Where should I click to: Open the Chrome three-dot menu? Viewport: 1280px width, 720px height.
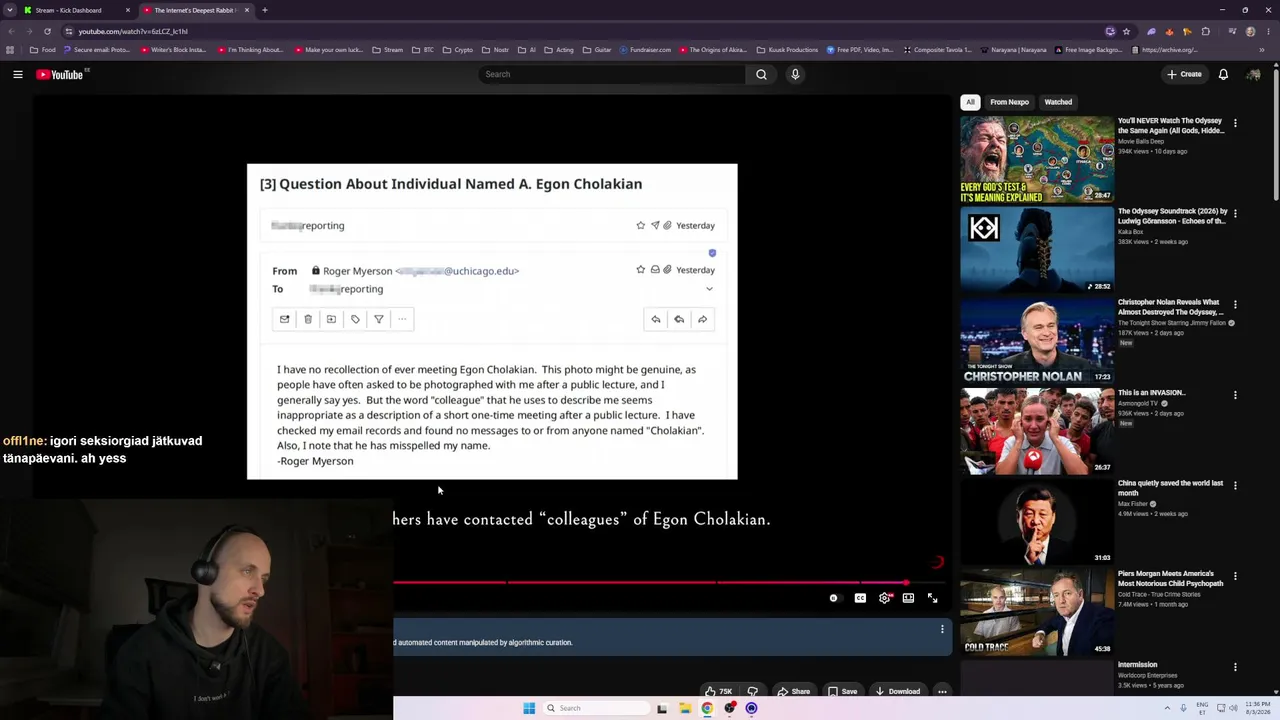(1268, 31)
